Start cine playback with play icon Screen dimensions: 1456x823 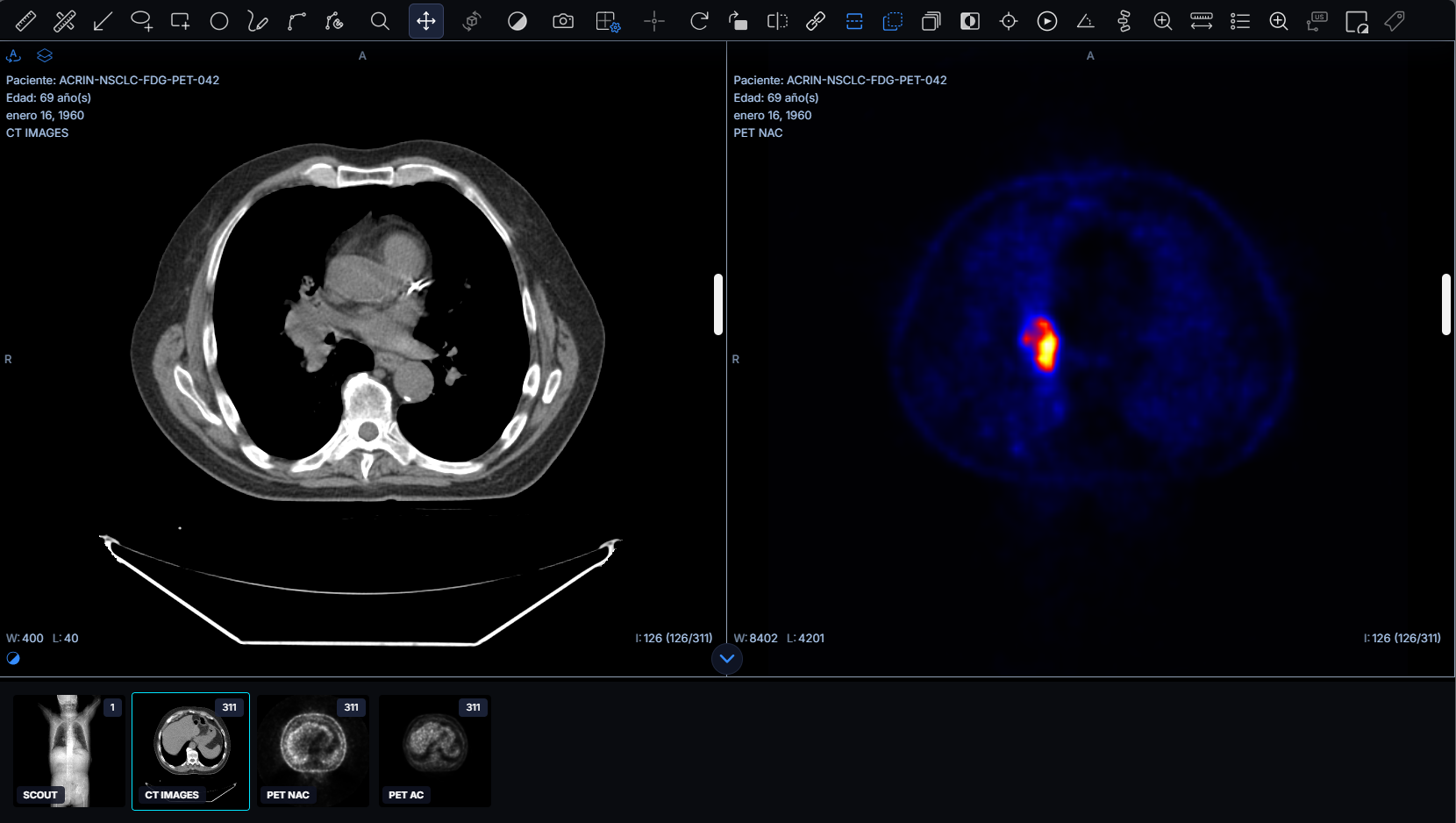pos(1047,21)
